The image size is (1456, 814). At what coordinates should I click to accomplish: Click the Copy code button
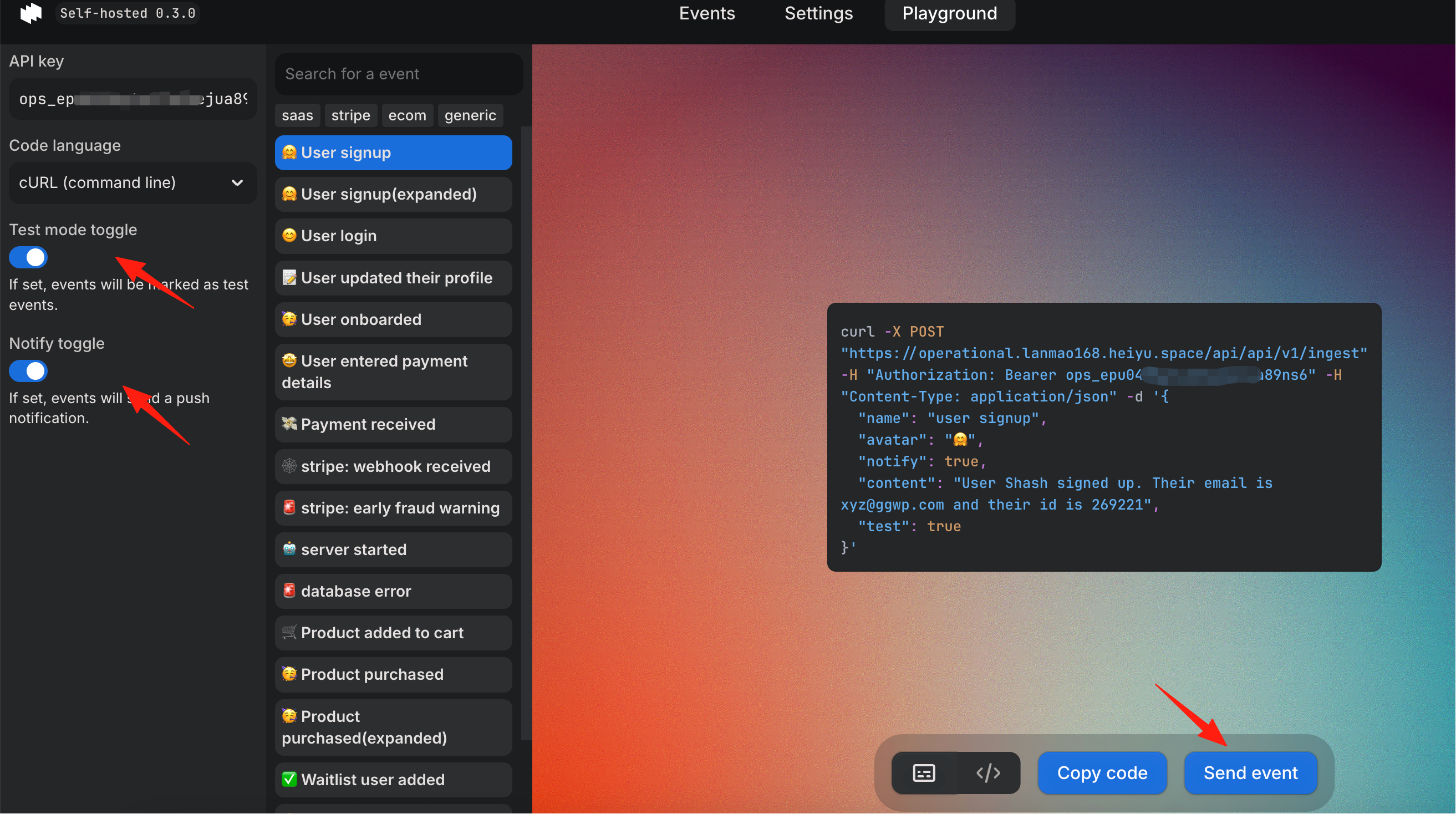pos(1102,773)
